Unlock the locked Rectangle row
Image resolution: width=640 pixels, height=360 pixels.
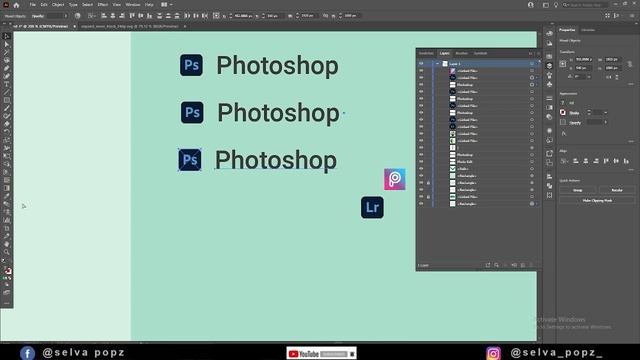tap(428, 183)
